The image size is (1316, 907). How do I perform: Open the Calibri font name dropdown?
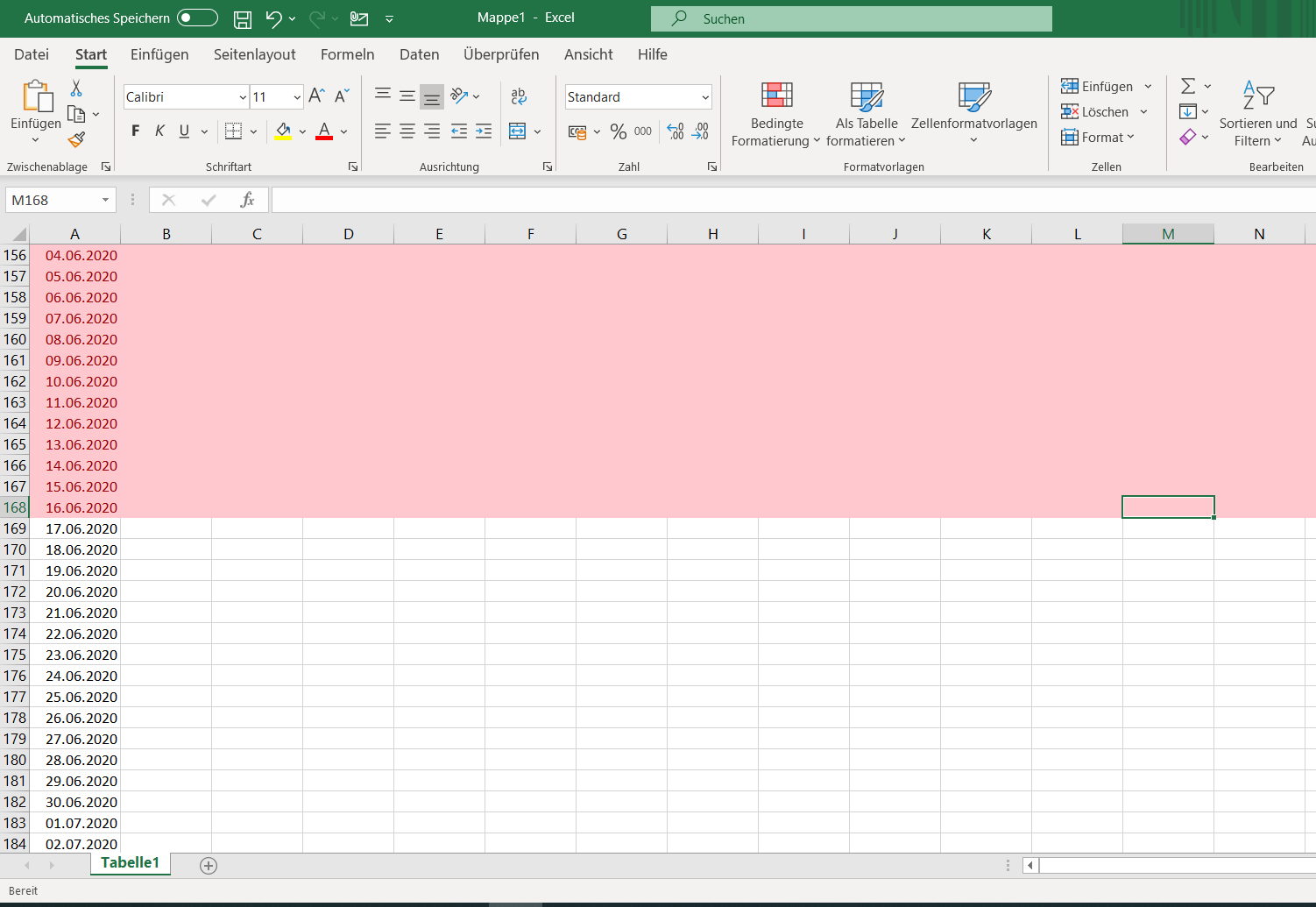(243, 97)
